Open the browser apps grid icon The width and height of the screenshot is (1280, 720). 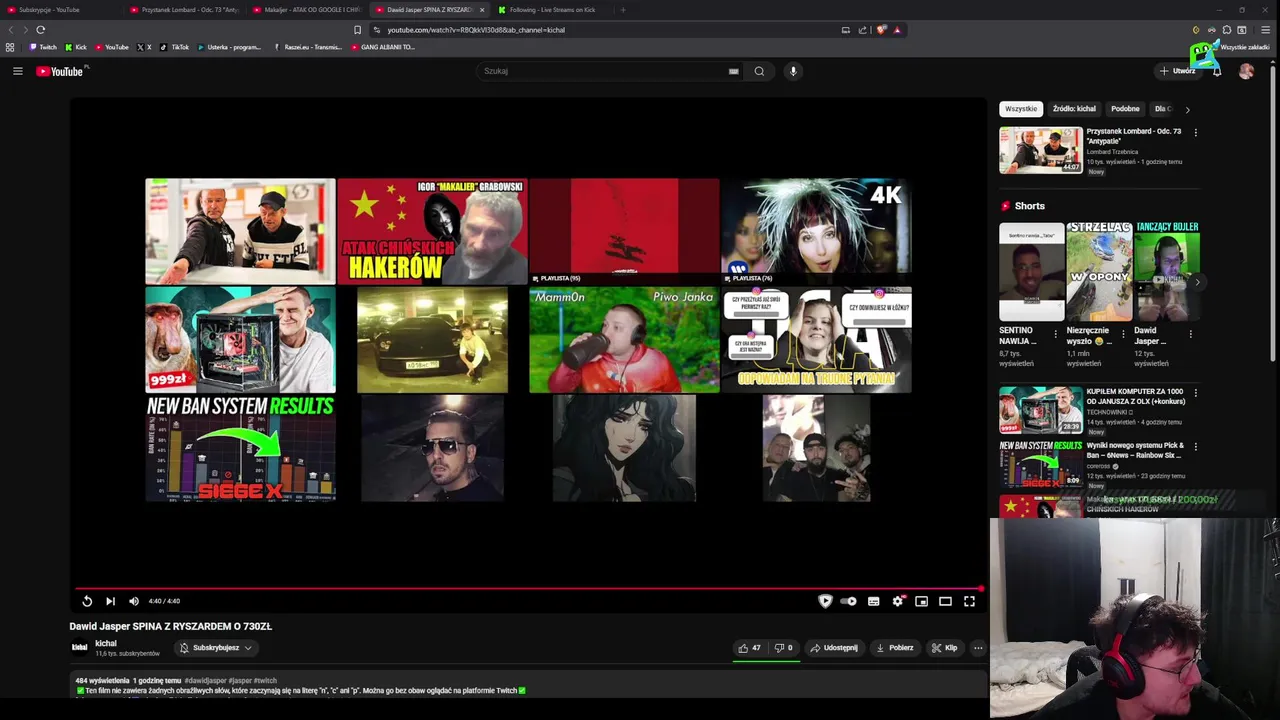[x=10, y=47]
